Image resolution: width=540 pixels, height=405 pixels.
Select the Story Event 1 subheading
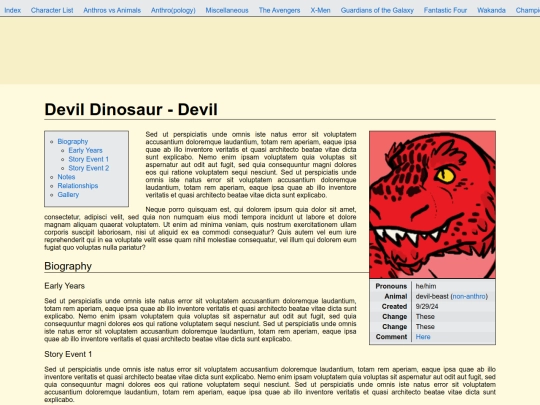pyautogui.click(x=68, y=354)
